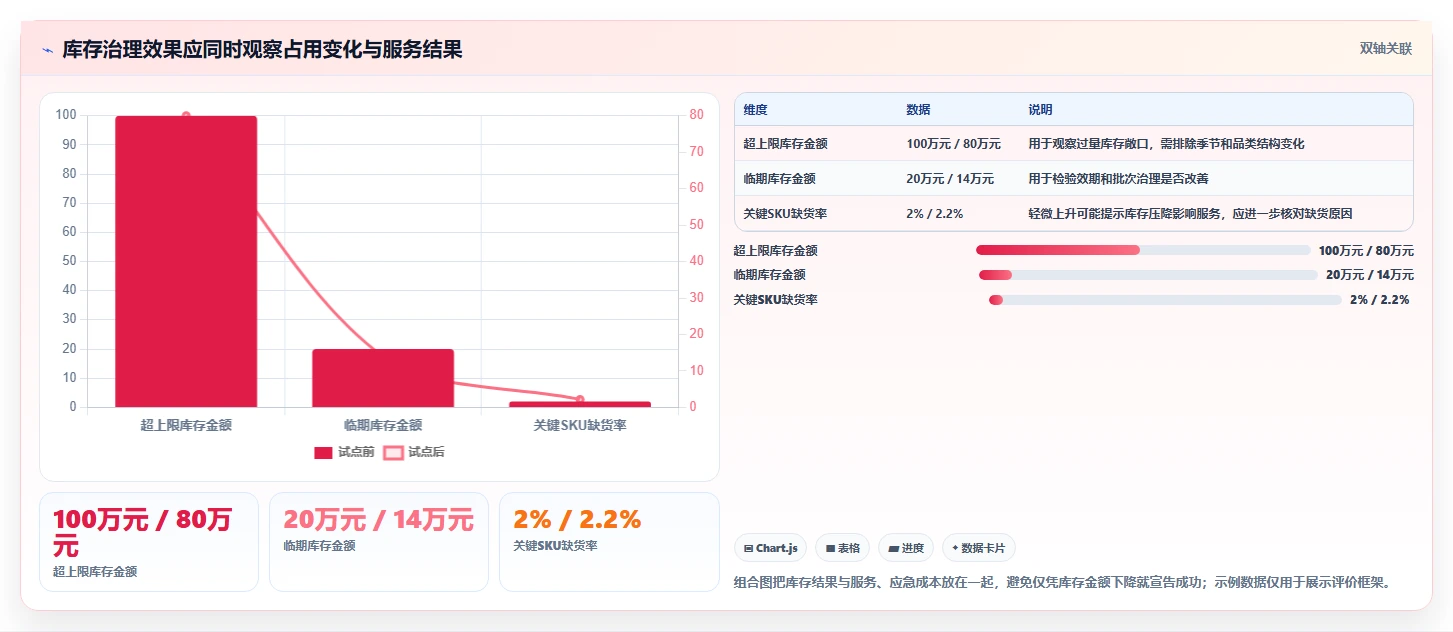Image resolution: width=1453 pixels, height=632 pixels.
Task: Click the x-axis label 临期库存金额
Action: [383, 425]
